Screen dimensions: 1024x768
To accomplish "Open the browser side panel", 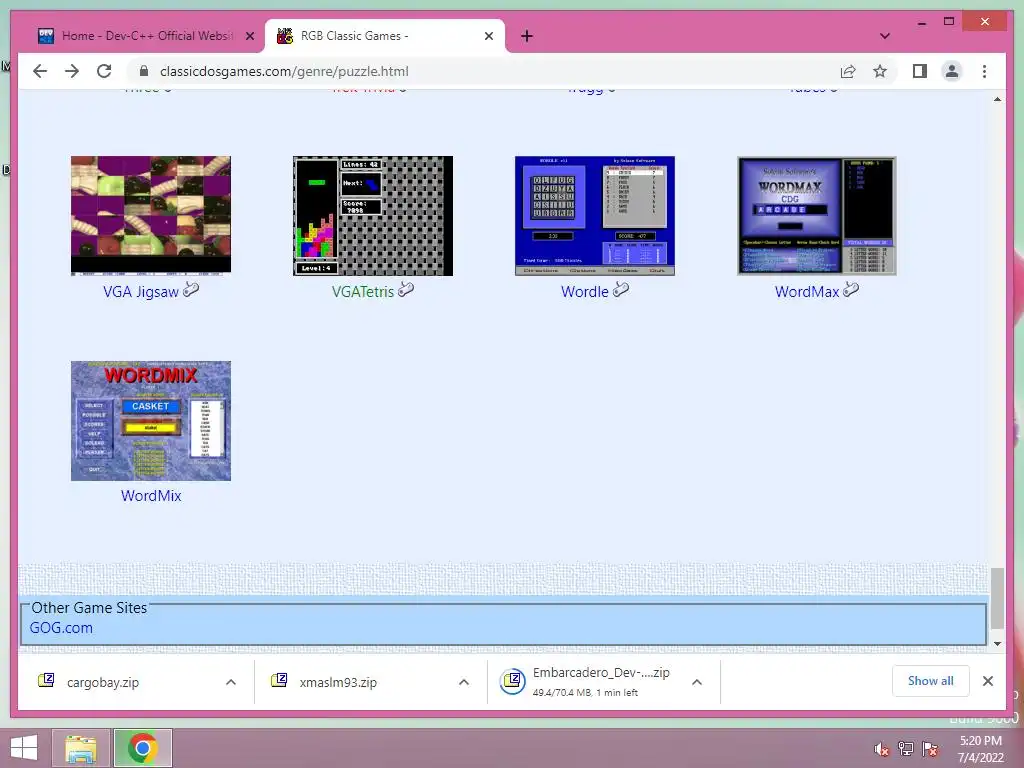I will point(920,71).
